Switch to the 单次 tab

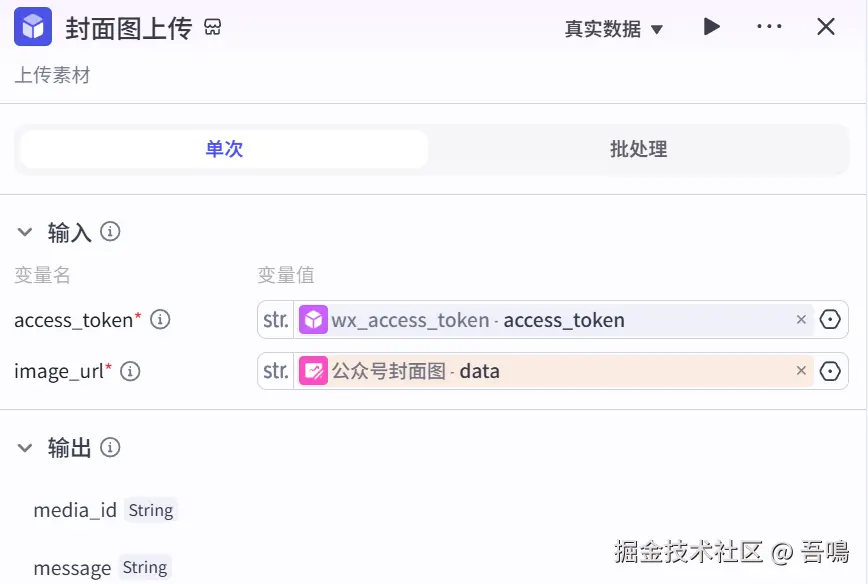[224, 149]
